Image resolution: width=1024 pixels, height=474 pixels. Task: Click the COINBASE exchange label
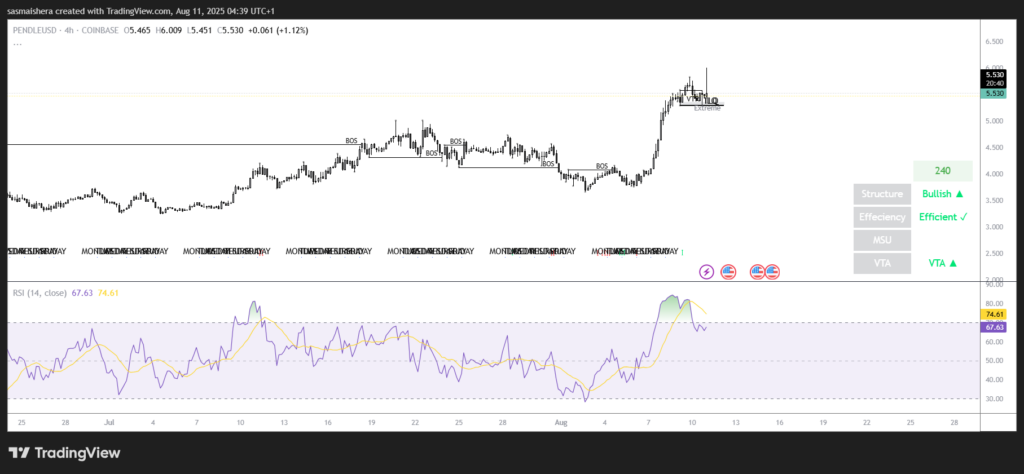pyautogui.click(x=102, y=31)
